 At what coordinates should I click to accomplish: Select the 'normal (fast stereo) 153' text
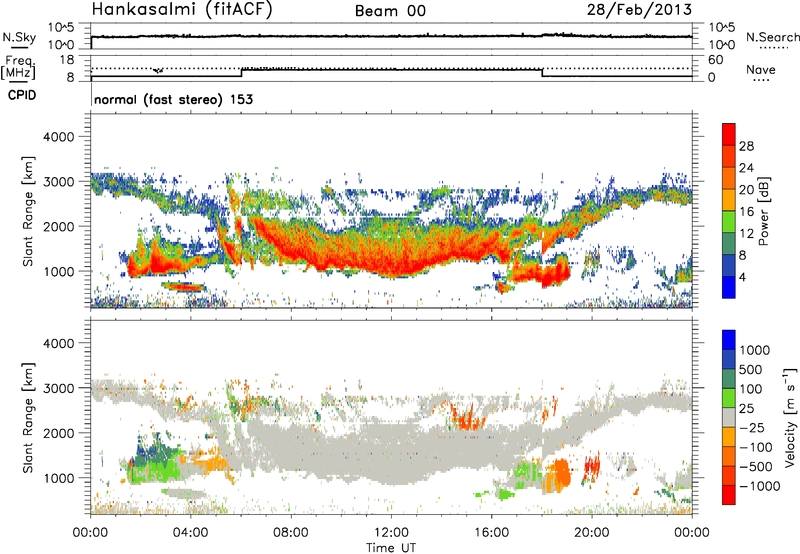tap(173, 99)
